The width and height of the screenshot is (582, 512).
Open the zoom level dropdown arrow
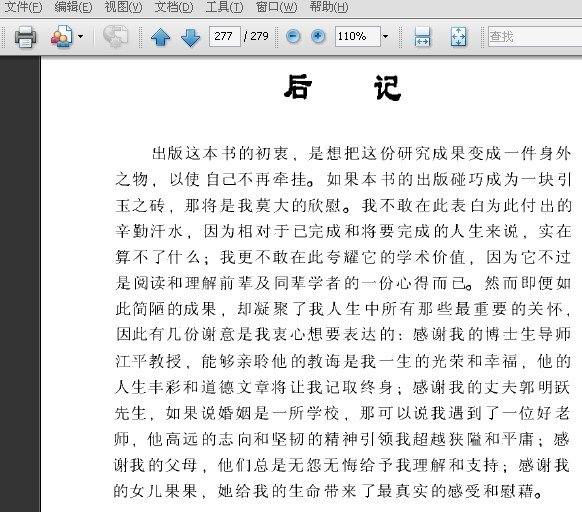click(385, 36)
